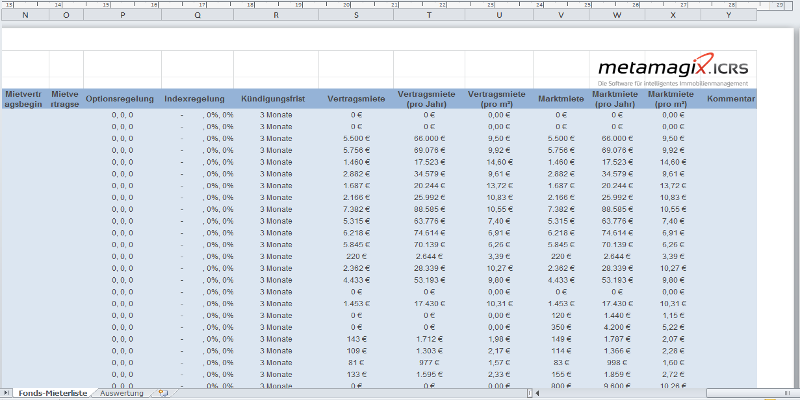Click the 2,72 € cell

click(673, 374)
